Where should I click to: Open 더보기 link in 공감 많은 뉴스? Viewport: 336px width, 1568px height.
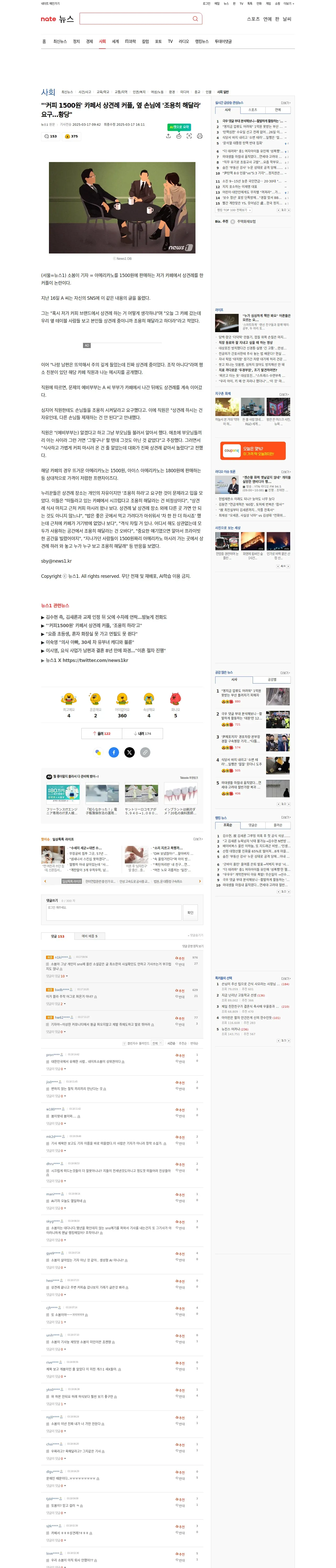pos(285,673)
